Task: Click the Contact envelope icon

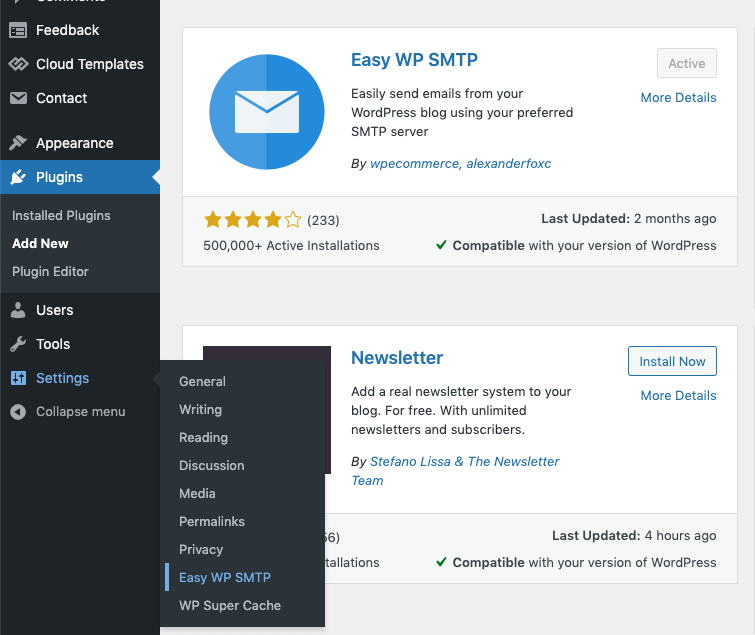Action: point(18,98)
